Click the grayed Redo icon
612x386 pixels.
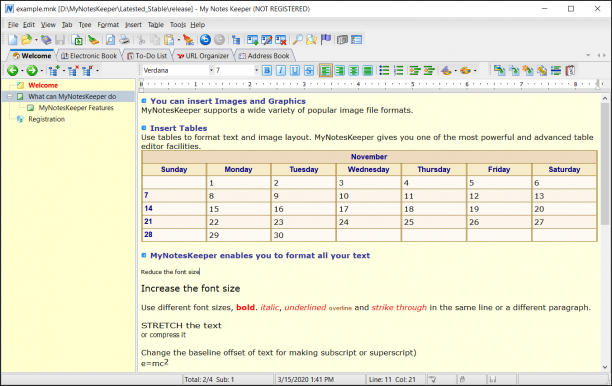tap(219, 40)
